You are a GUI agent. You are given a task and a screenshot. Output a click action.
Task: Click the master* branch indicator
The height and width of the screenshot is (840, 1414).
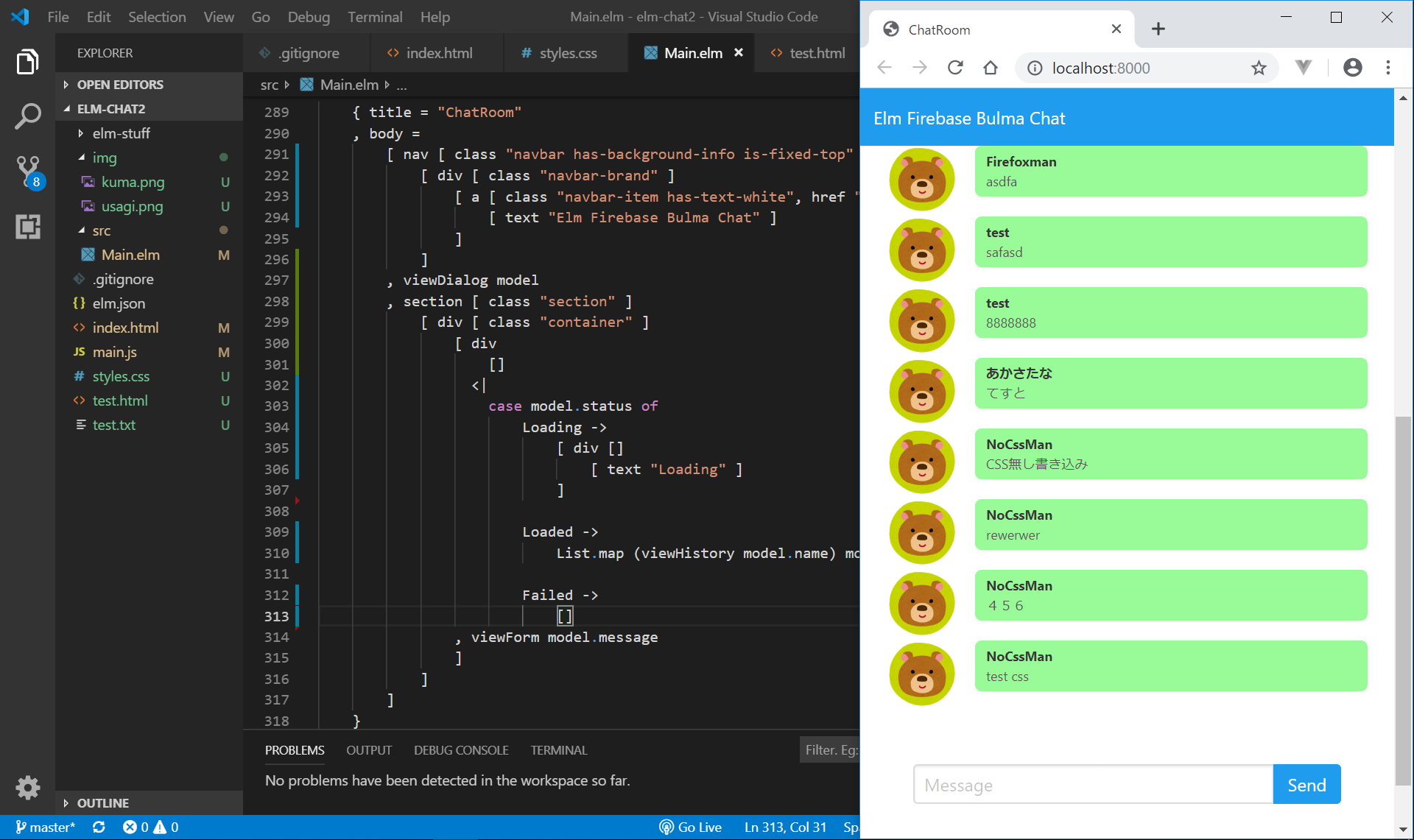point(44,827)
